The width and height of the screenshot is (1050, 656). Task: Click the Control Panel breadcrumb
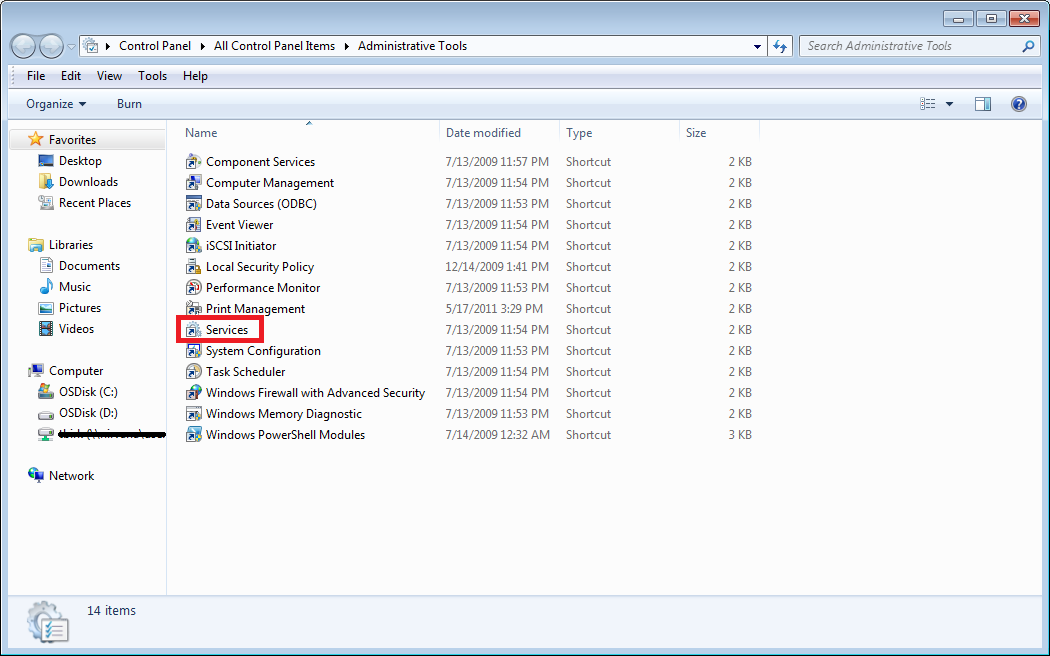click(x=155, y=46)
